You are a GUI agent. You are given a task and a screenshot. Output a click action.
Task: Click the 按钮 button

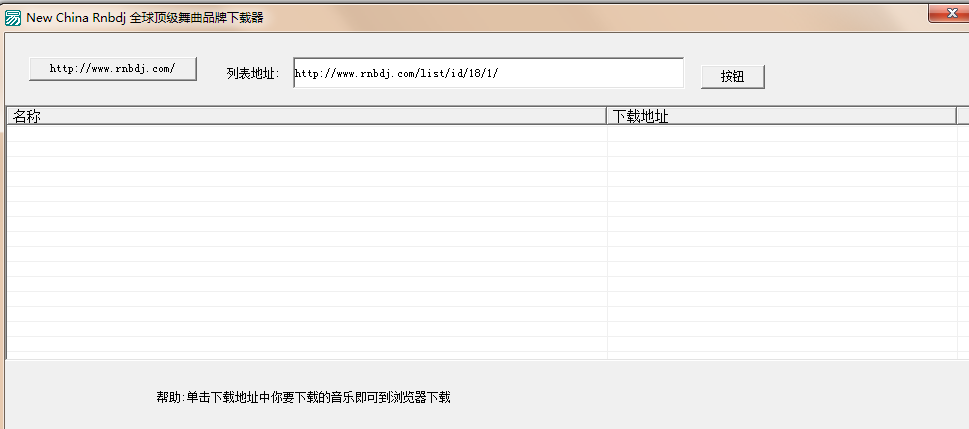(x=732, y=77)
